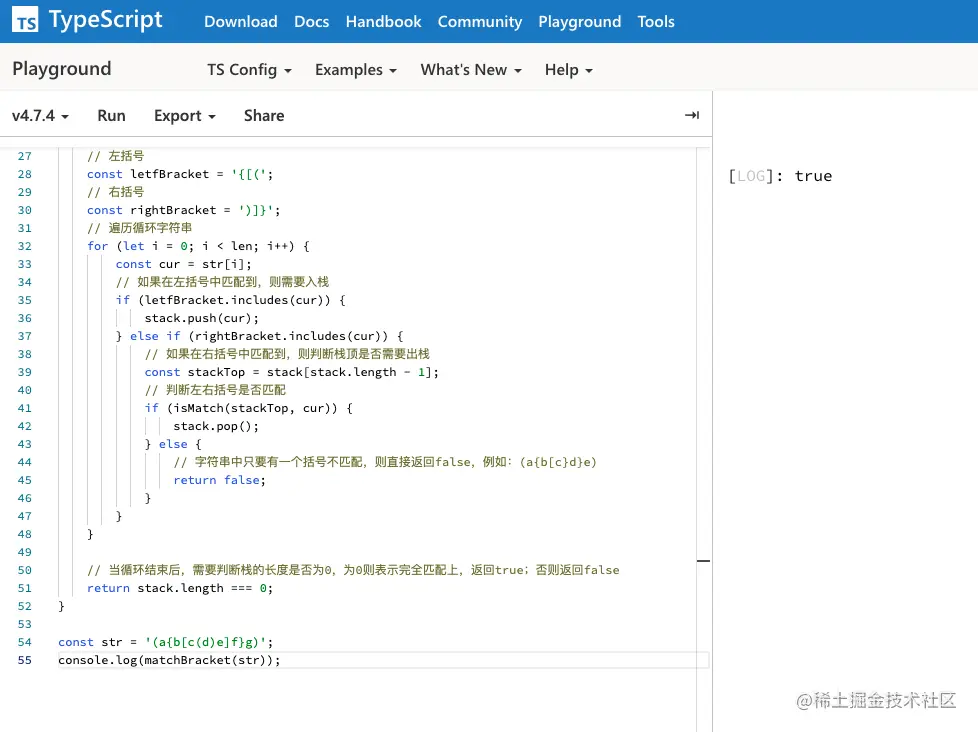Image resolution: width=978 pixels, height=732 pixels.
Task: Click the const cur = str[i] line
Action: click(x=183, y=264)
